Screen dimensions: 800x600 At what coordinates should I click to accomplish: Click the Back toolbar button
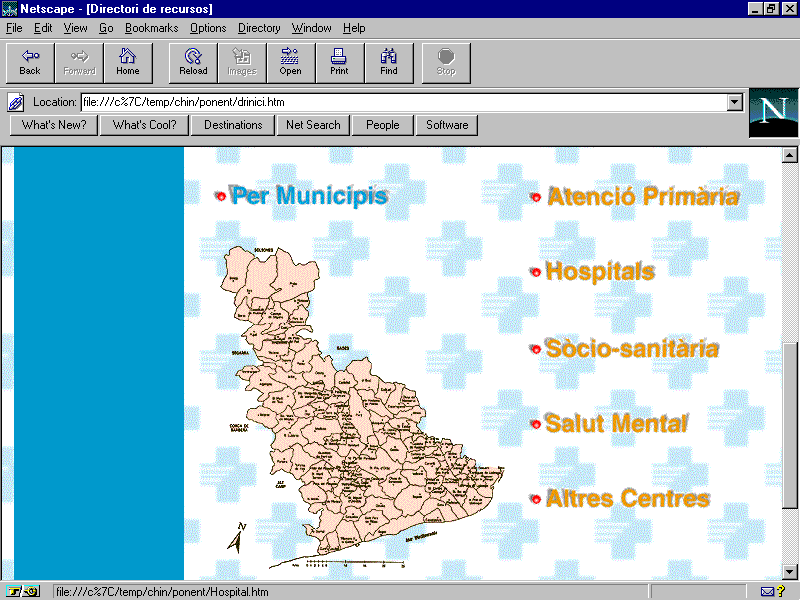click(30, 62)
